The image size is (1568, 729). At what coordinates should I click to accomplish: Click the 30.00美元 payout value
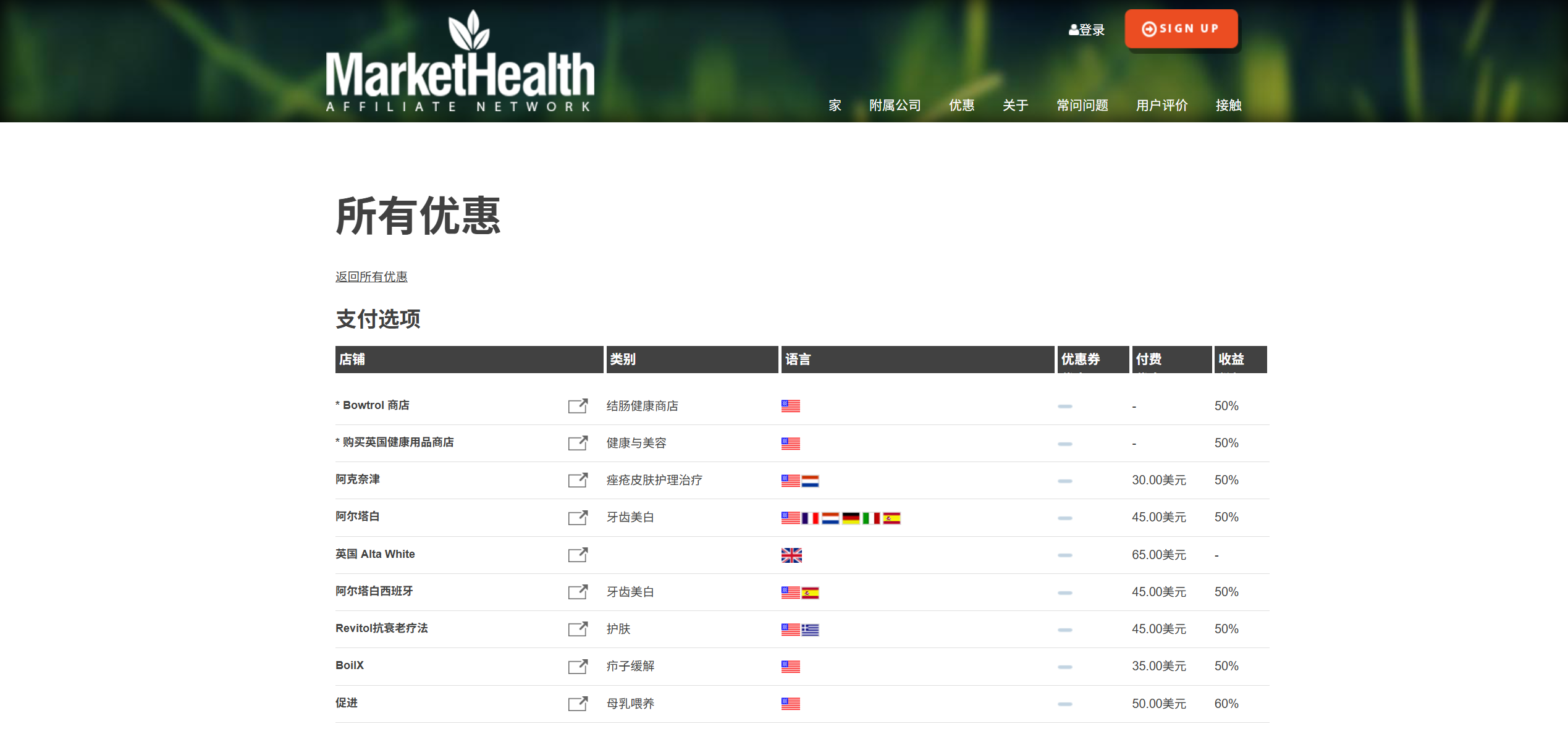(x=1159, y=480)
